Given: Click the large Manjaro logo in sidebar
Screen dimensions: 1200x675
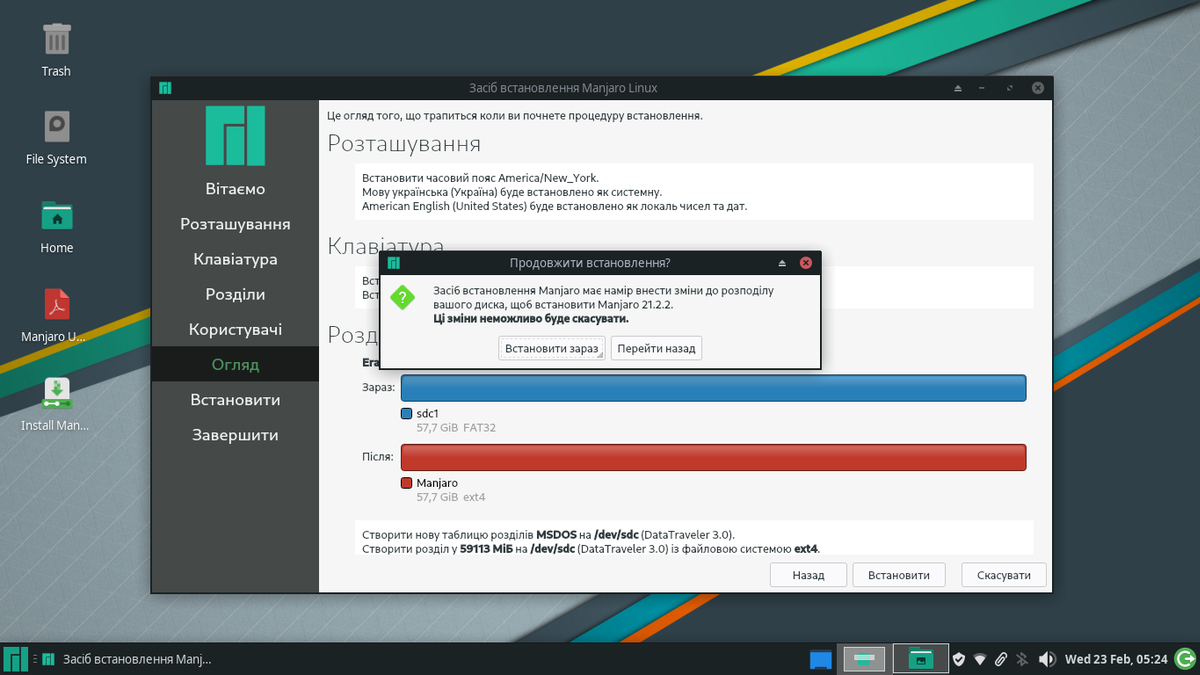Looking at the screenshot, I should click(235, 135).
